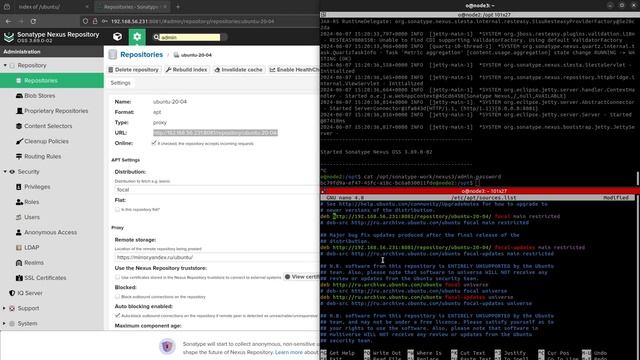Toggle Use Nexus Repository truststore checkbox
The image size is (640, 360).
pos(118,277)
